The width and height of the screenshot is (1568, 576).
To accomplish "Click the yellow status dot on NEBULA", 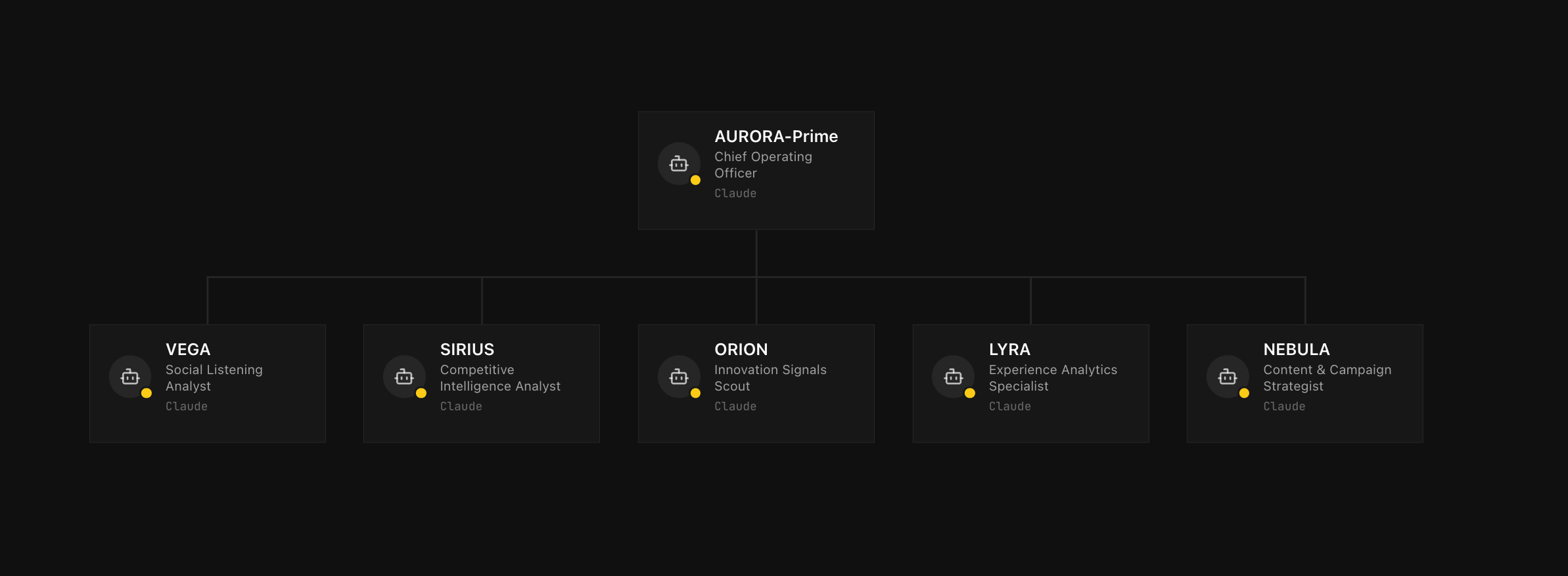I will point(1244,393).
